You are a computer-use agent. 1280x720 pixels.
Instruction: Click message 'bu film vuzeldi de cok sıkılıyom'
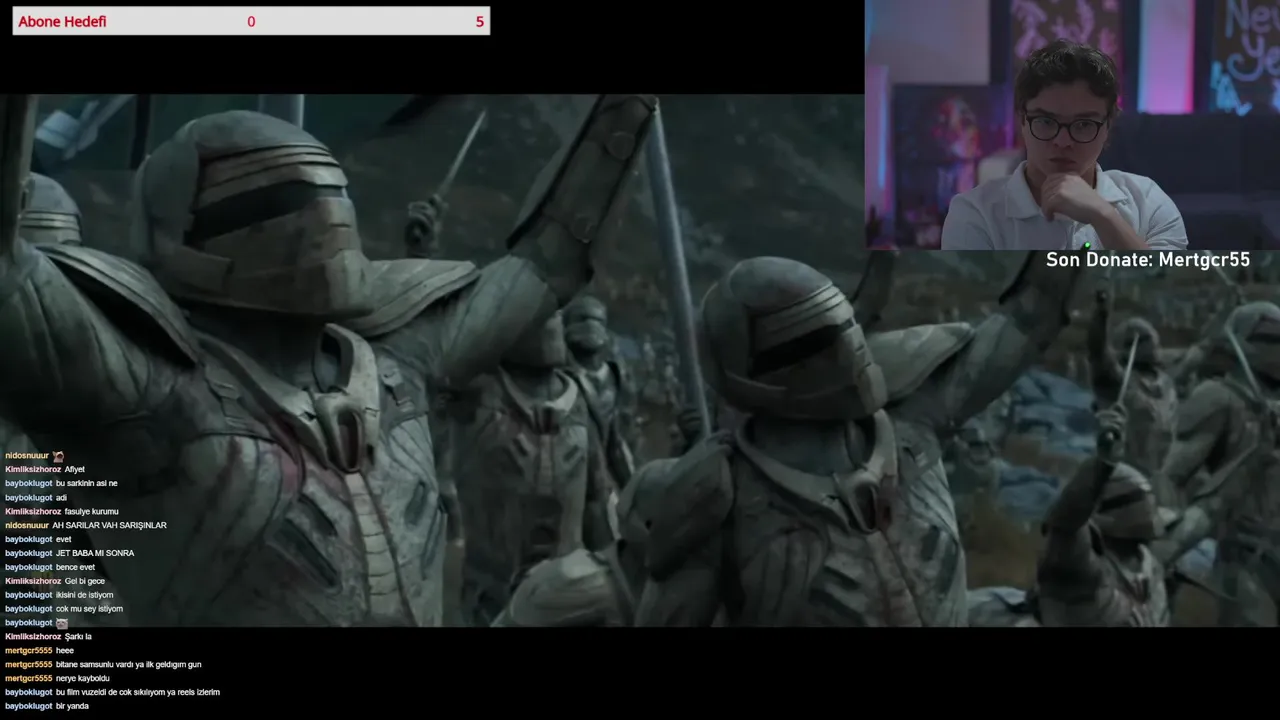pos(138,692)
